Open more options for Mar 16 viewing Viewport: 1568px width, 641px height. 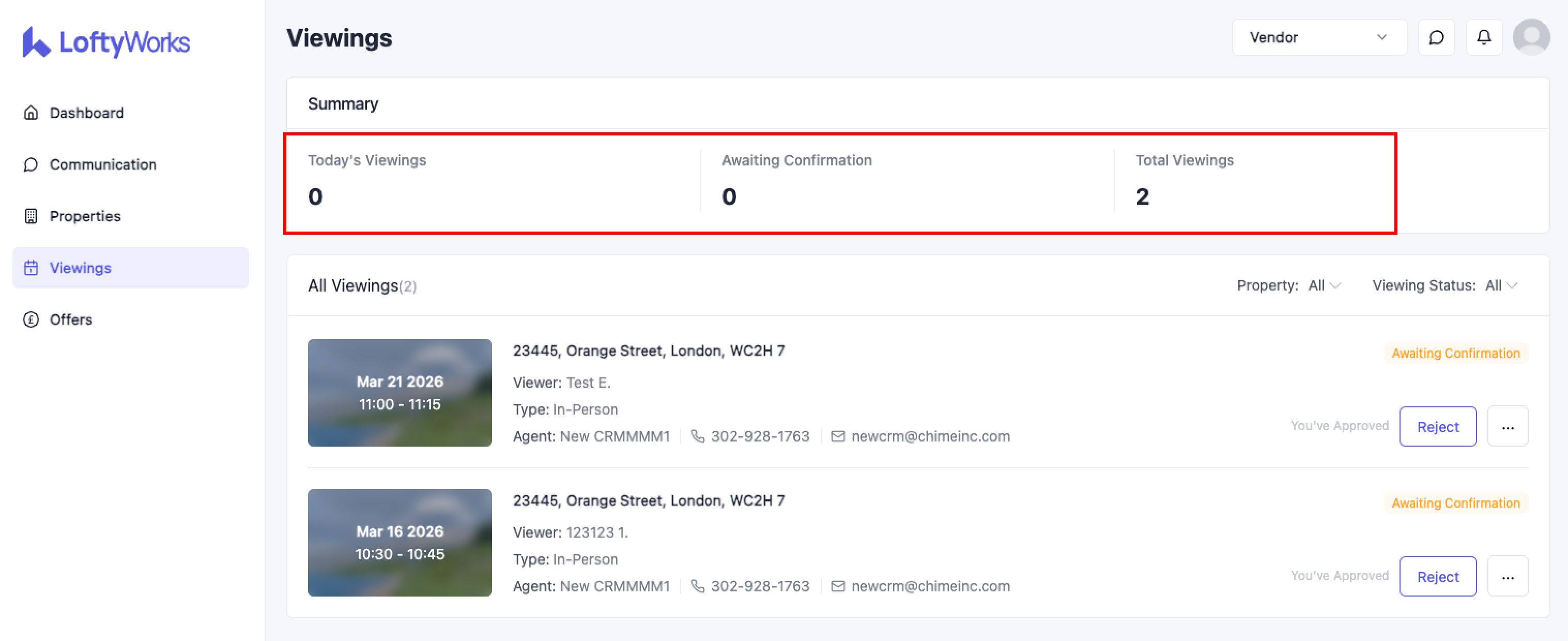pyautogui.click(x=1507, y=576)
